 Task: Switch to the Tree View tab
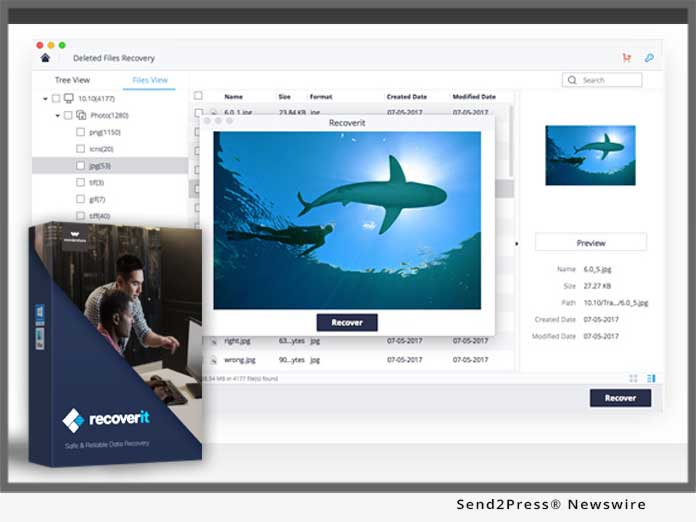point(70,80)
